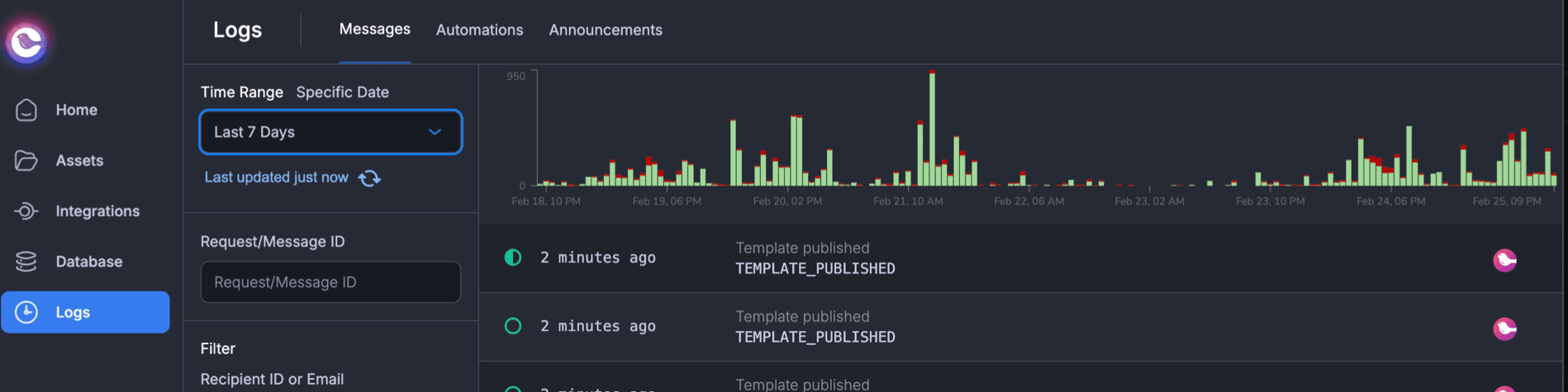This screenshot has width=1568, height=392.
Task: Click the 950 y-axis value
Action: click(x=516, y=76)
